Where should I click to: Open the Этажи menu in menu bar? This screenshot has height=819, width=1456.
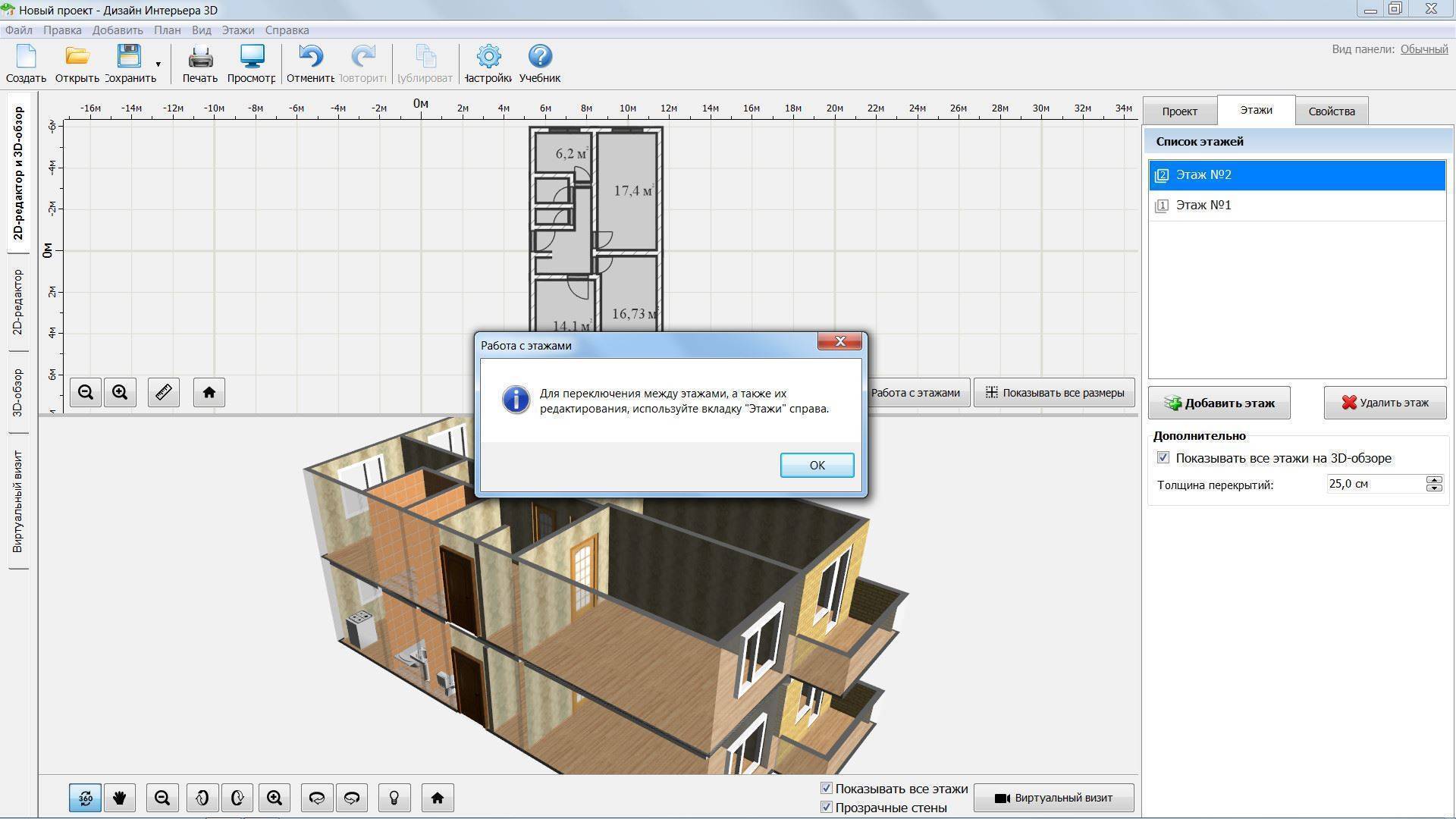click(x=238, y=29)
